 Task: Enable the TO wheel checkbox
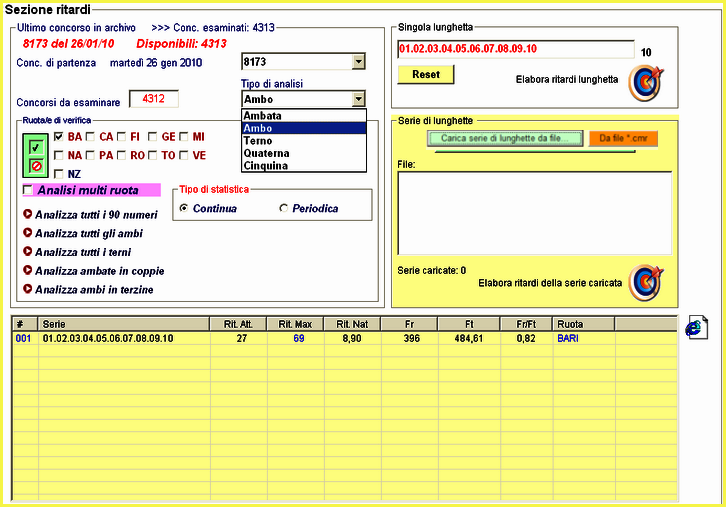pyautogui.click(x=152, y=155)
